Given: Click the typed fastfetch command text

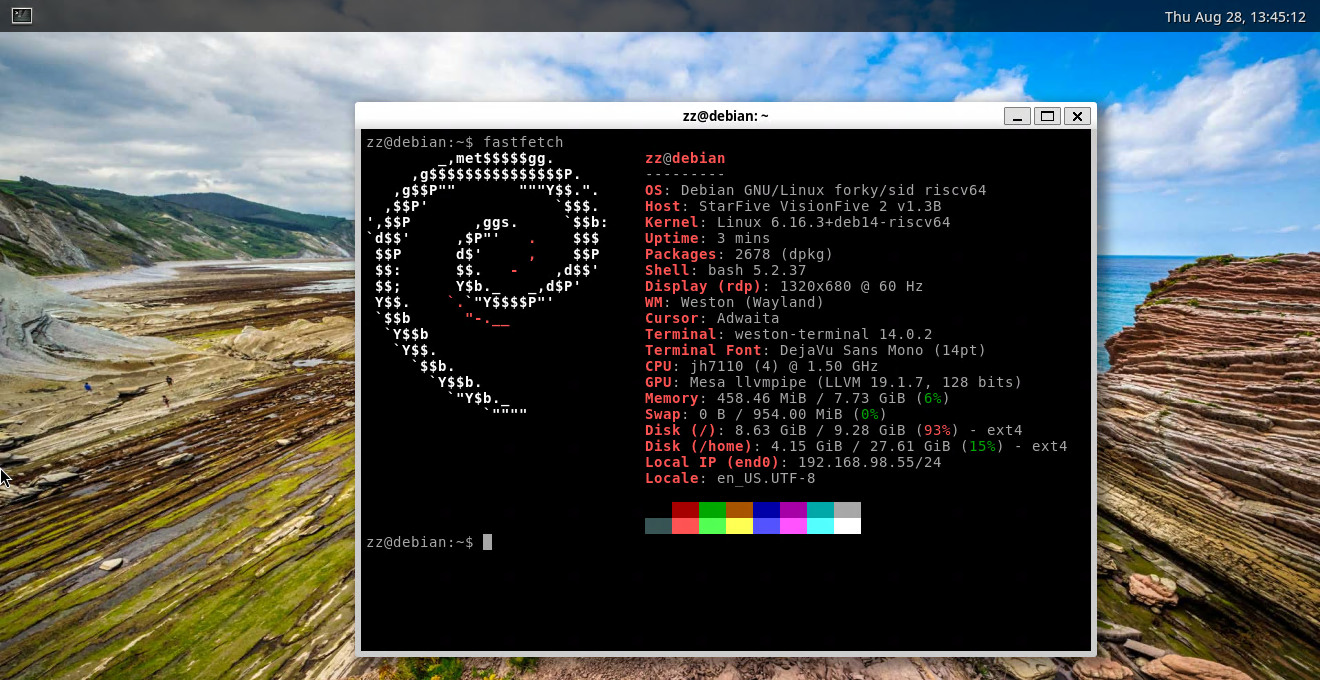Looking at the screenshot, I should click(523, 142).
